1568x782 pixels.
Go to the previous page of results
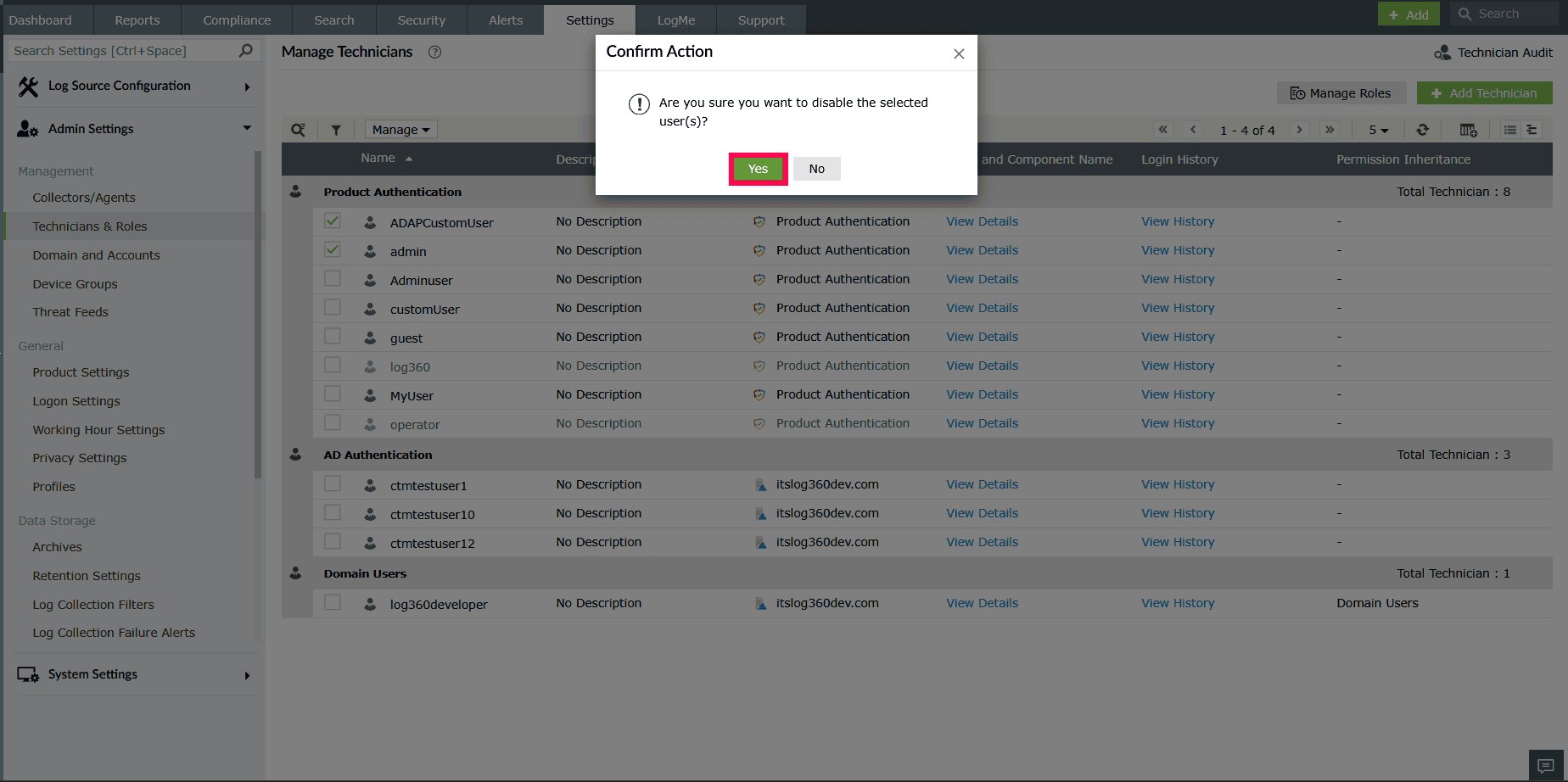1193,130
